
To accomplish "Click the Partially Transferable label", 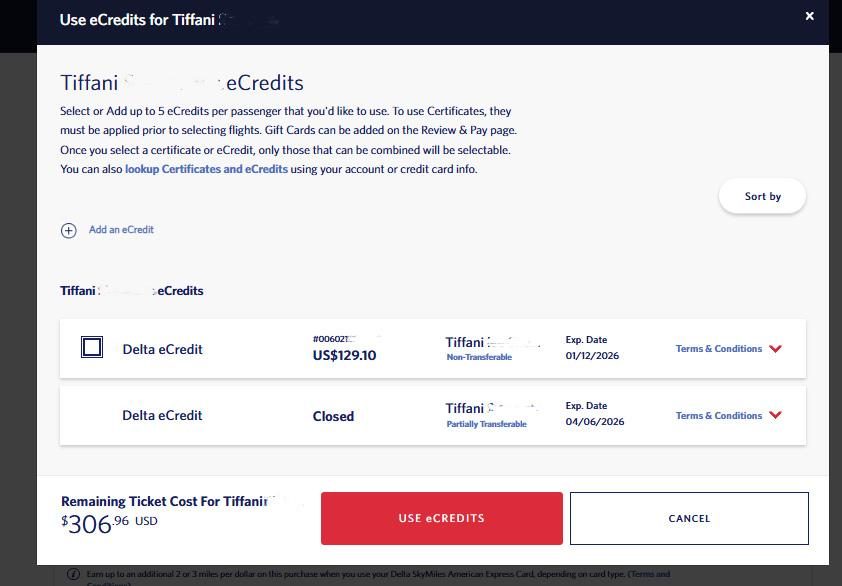I will point(486,424).
